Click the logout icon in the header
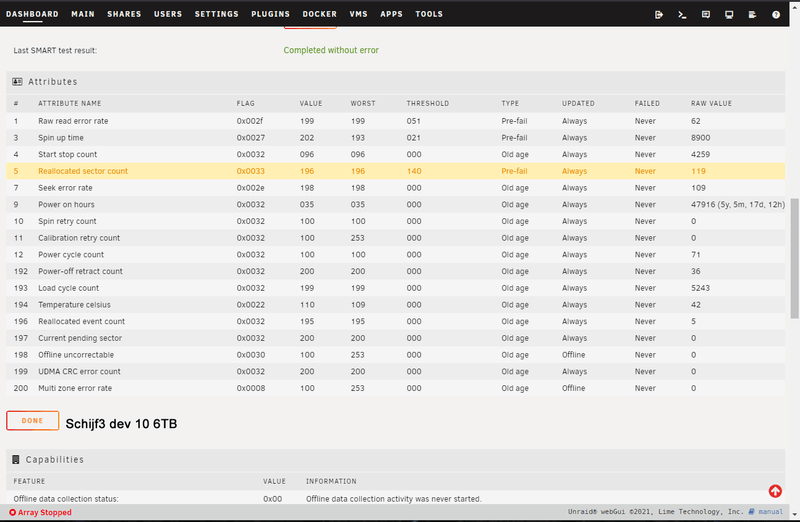 point(659,15)
